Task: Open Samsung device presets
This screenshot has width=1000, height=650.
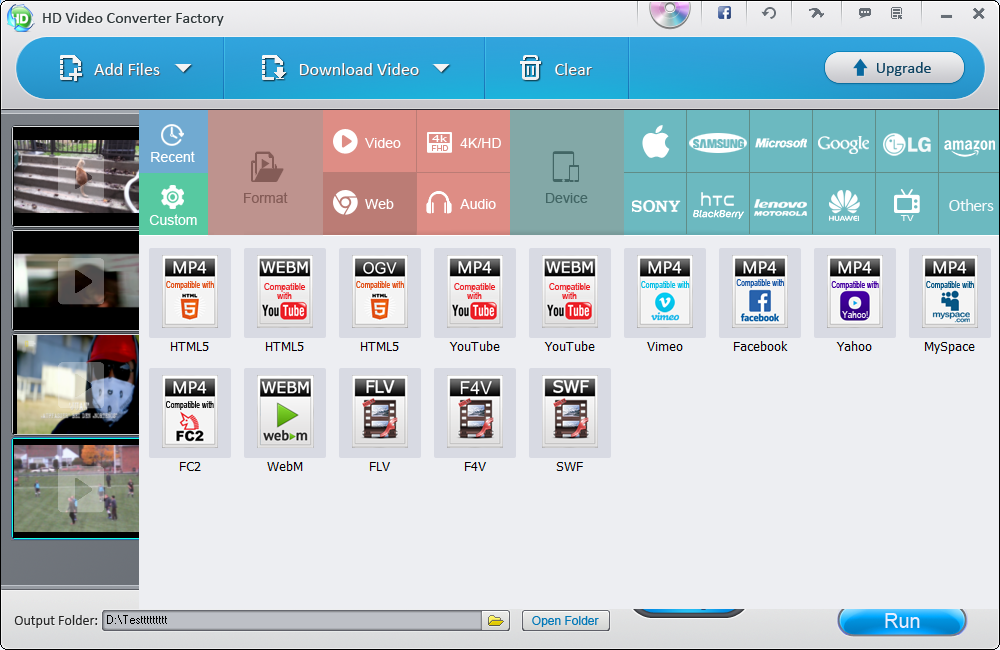Action: tap(717, 142)
